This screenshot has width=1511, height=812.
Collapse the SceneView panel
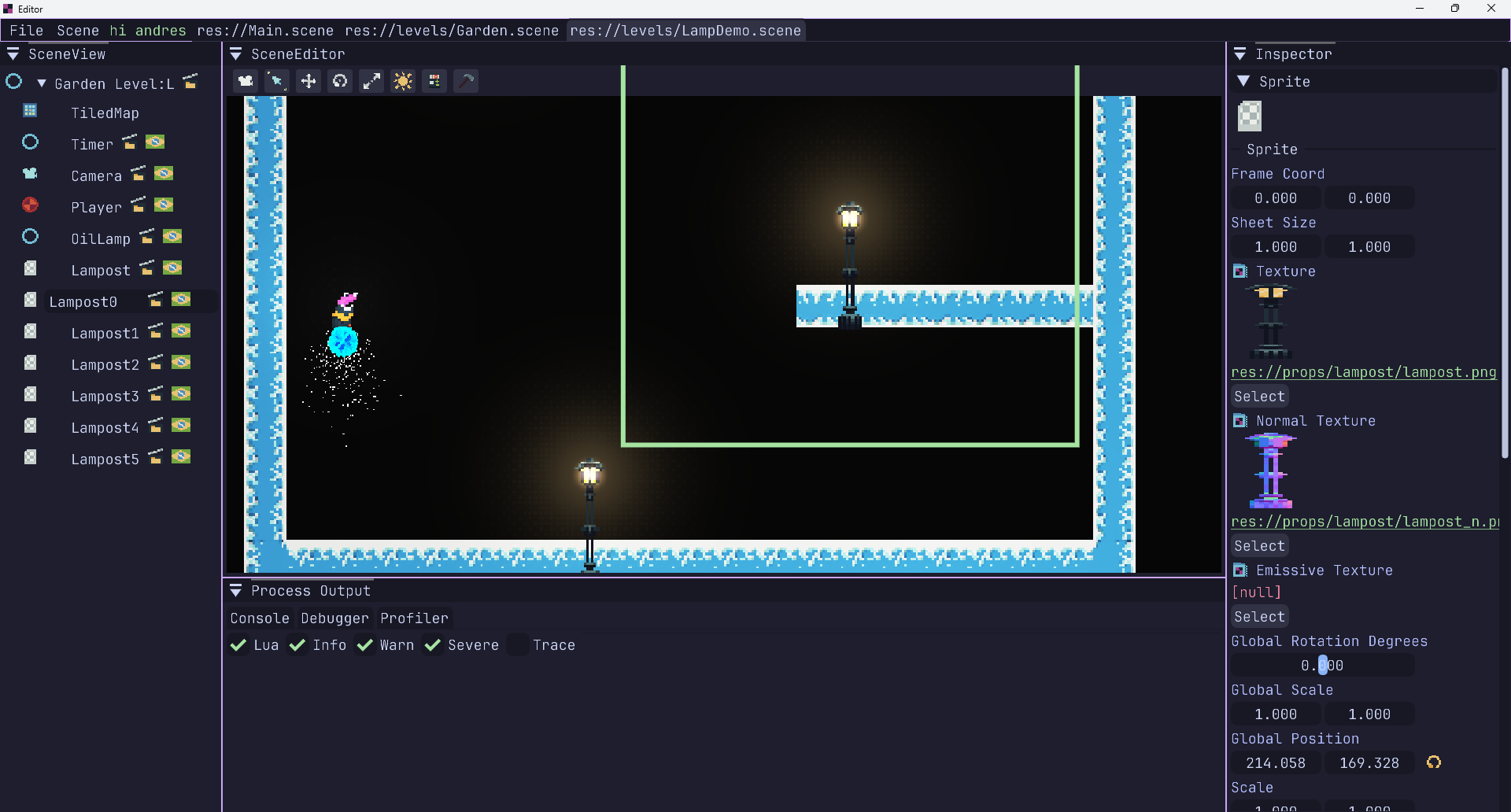pyautogui.click(x=13, y=54)
